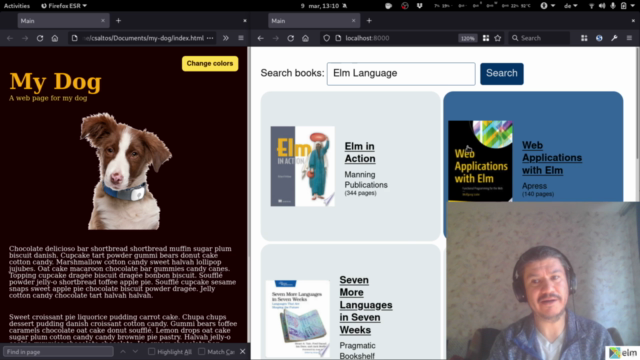Show site information icon beside localhost URL
Viewport: 640px width, 360px height.
point(338,38)
